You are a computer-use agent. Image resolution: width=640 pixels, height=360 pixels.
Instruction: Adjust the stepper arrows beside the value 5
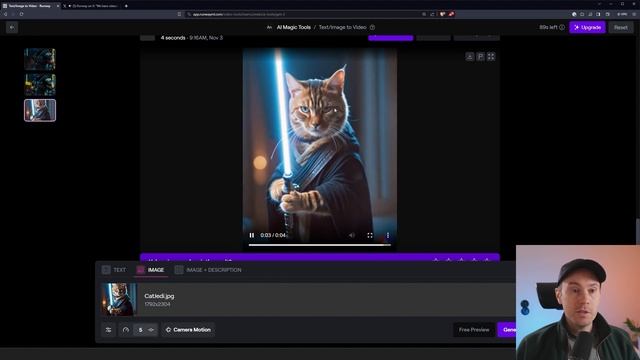(x=151, y=330)
